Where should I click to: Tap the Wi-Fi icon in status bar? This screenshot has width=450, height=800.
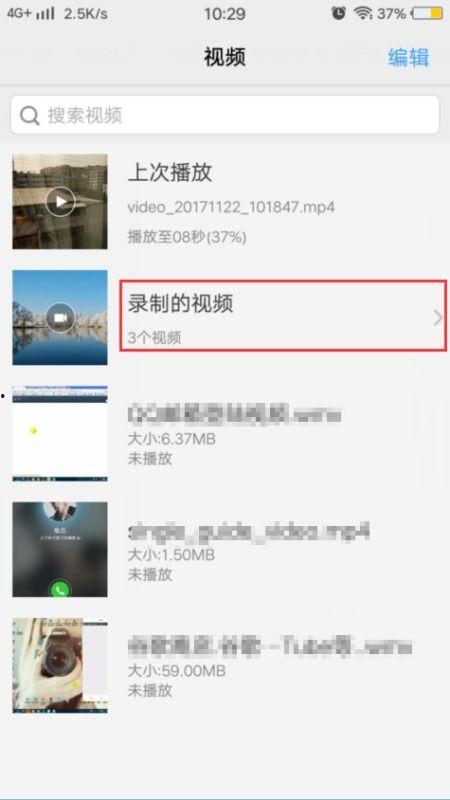pos(363,13)
